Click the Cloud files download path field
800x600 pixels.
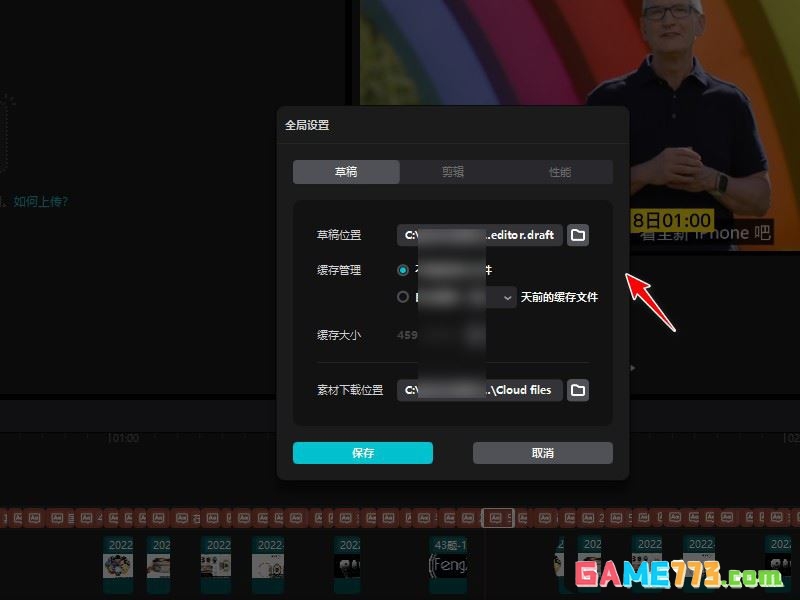point(484,390)
